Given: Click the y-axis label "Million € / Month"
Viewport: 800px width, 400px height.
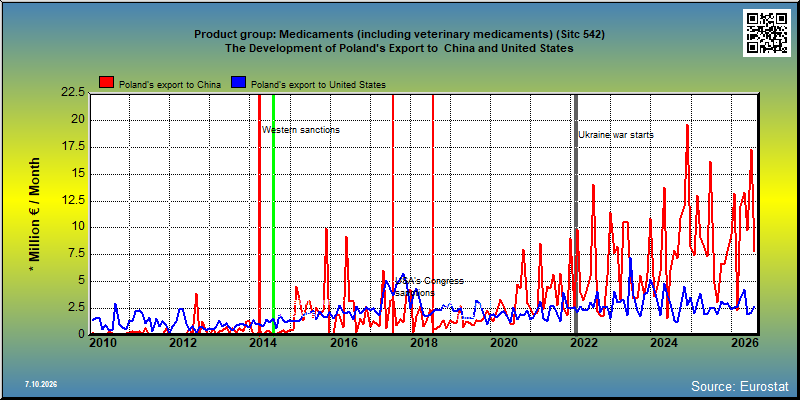Looking at the screenshot, I should 34,215.
